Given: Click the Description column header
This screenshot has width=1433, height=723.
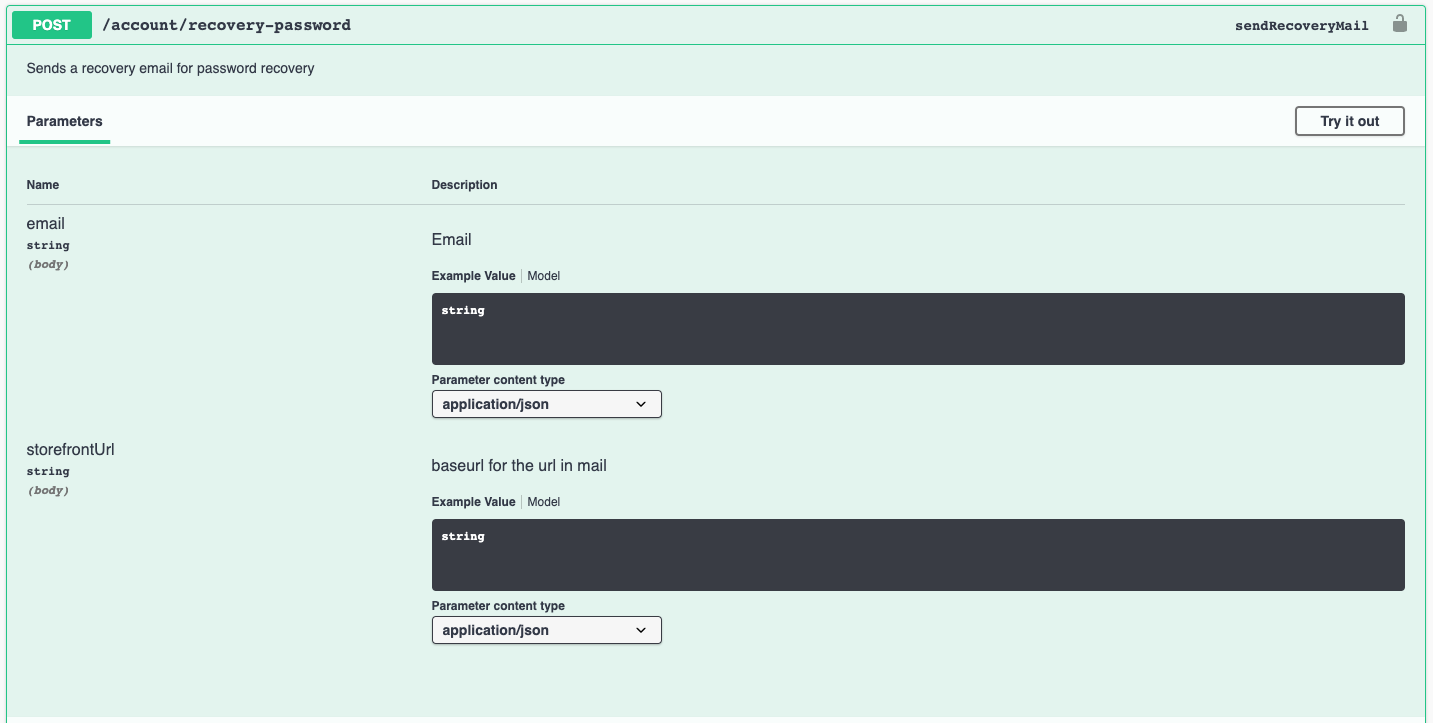Looking at the screenshot, I should (x=464, y=184).
